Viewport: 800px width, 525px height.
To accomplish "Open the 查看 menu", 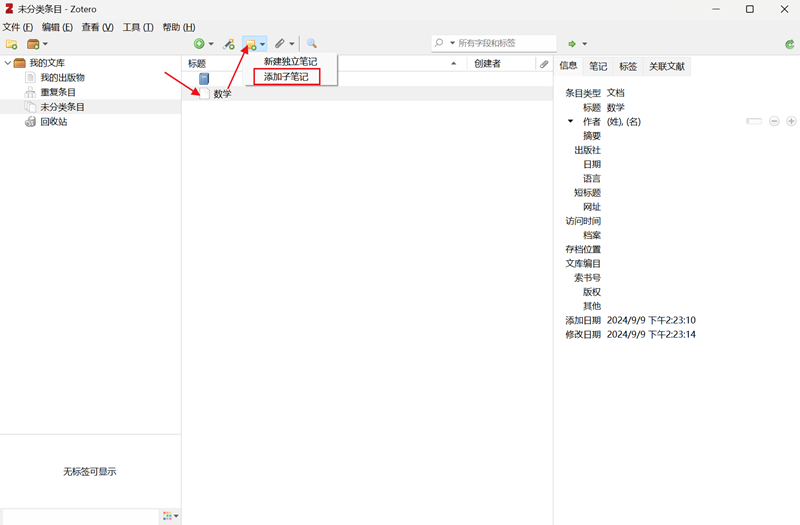I will pyautogui.click(x=97, y=27).
